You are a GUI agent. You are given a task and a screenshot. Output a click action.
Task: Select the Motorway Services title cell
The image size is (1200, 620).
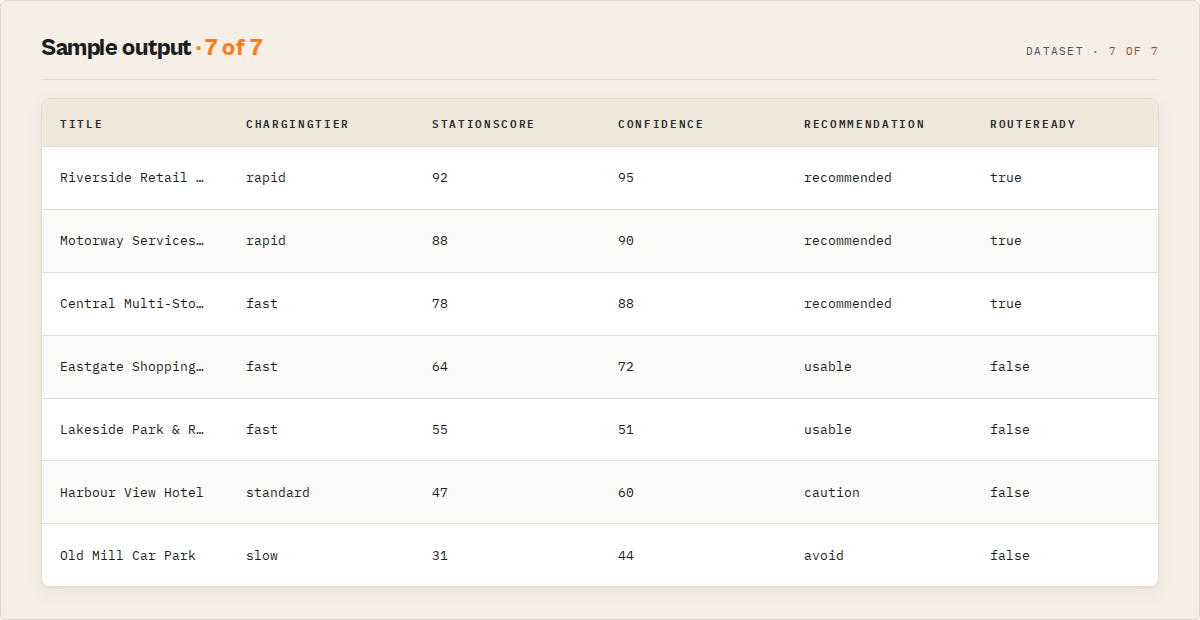click(132, 241)
